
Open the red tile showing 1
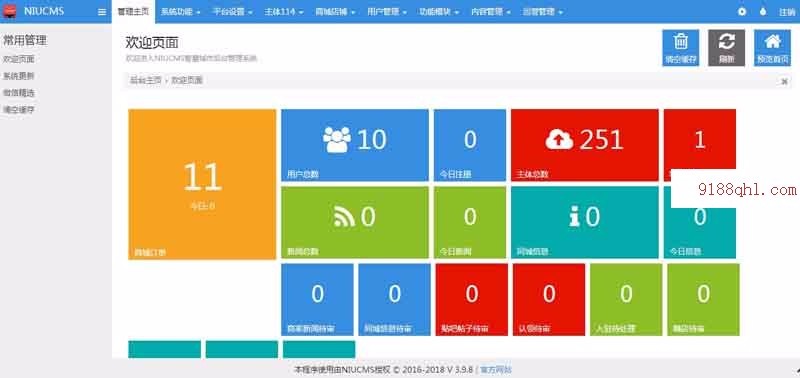[699, 139]
